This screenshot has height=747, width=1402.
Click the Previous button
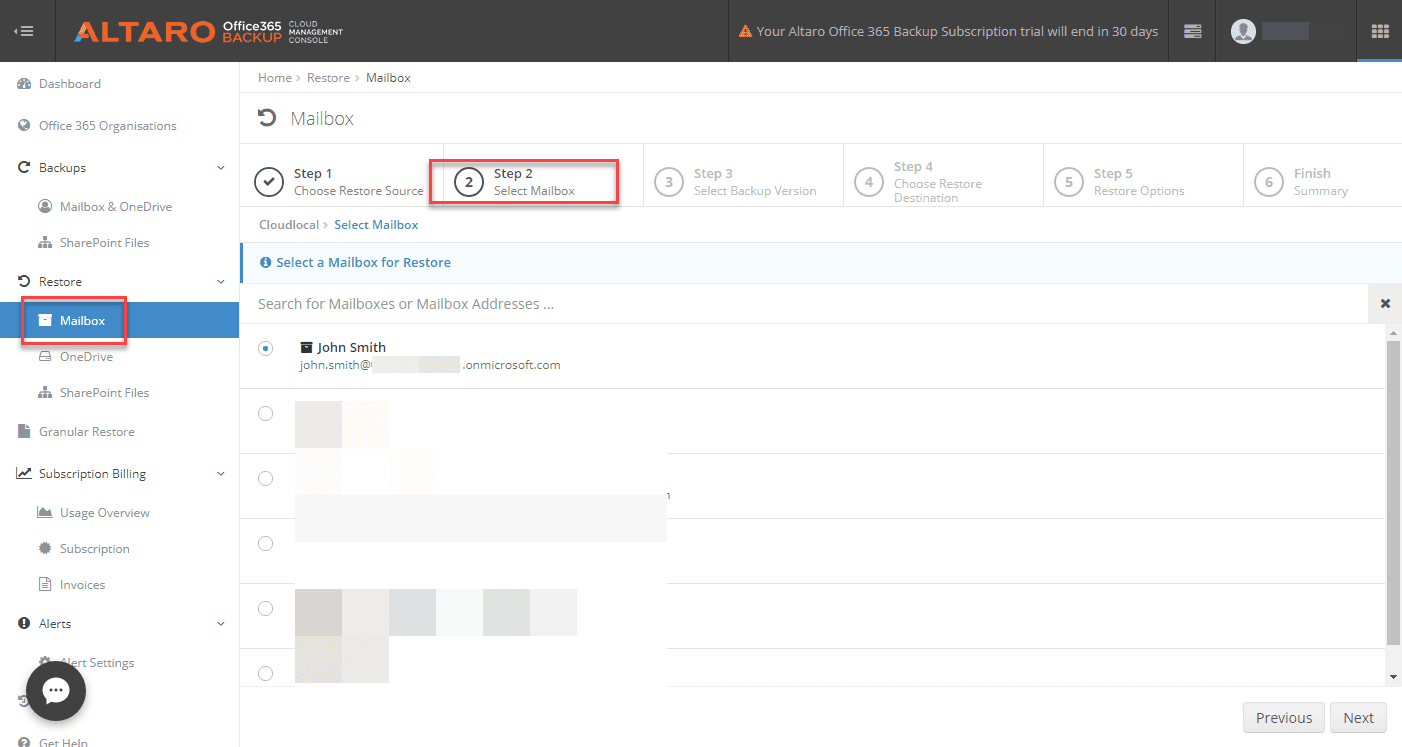pos(1284,718)
